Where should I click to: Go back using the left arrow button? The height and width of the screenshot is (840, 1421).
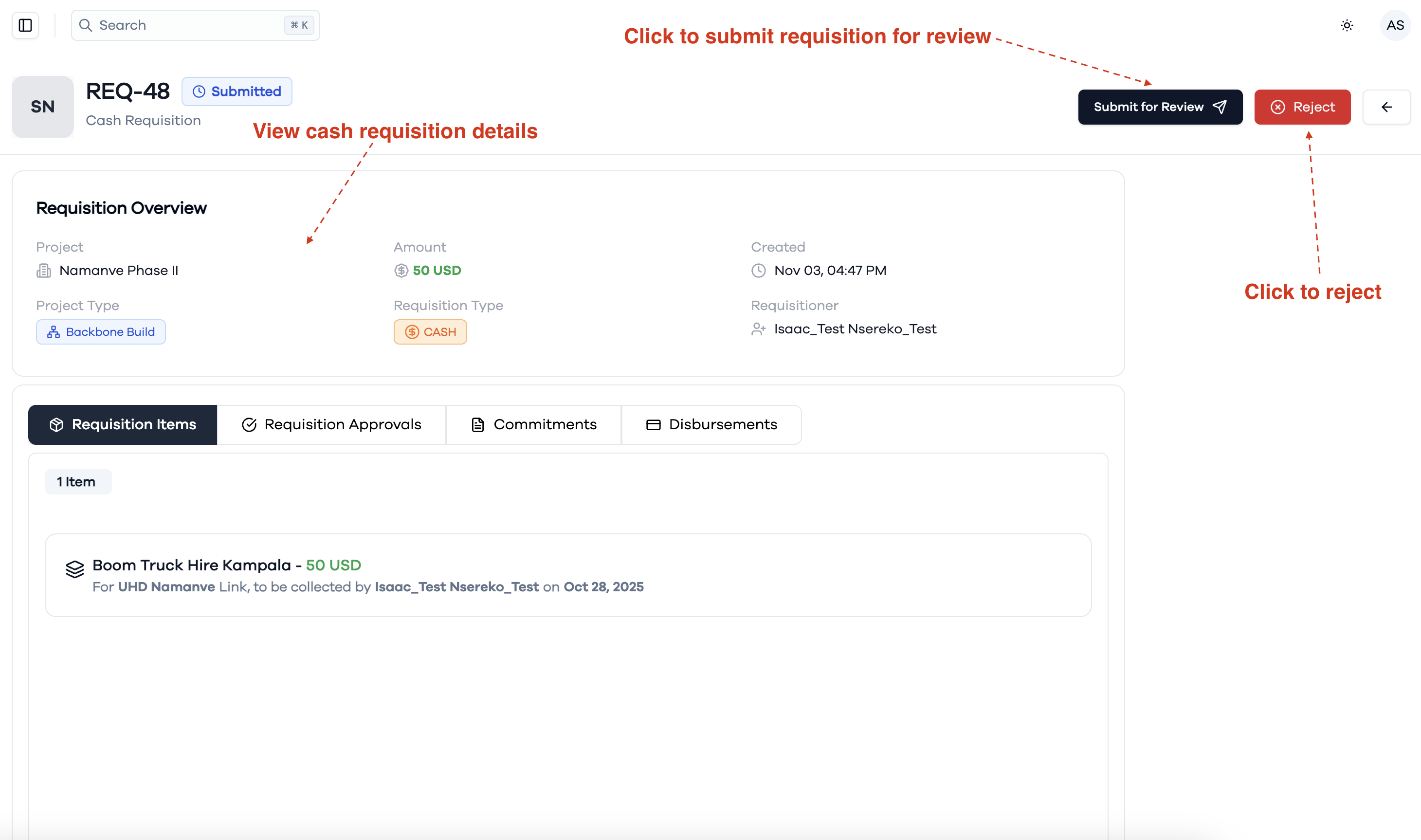[x=1386, y=107]
